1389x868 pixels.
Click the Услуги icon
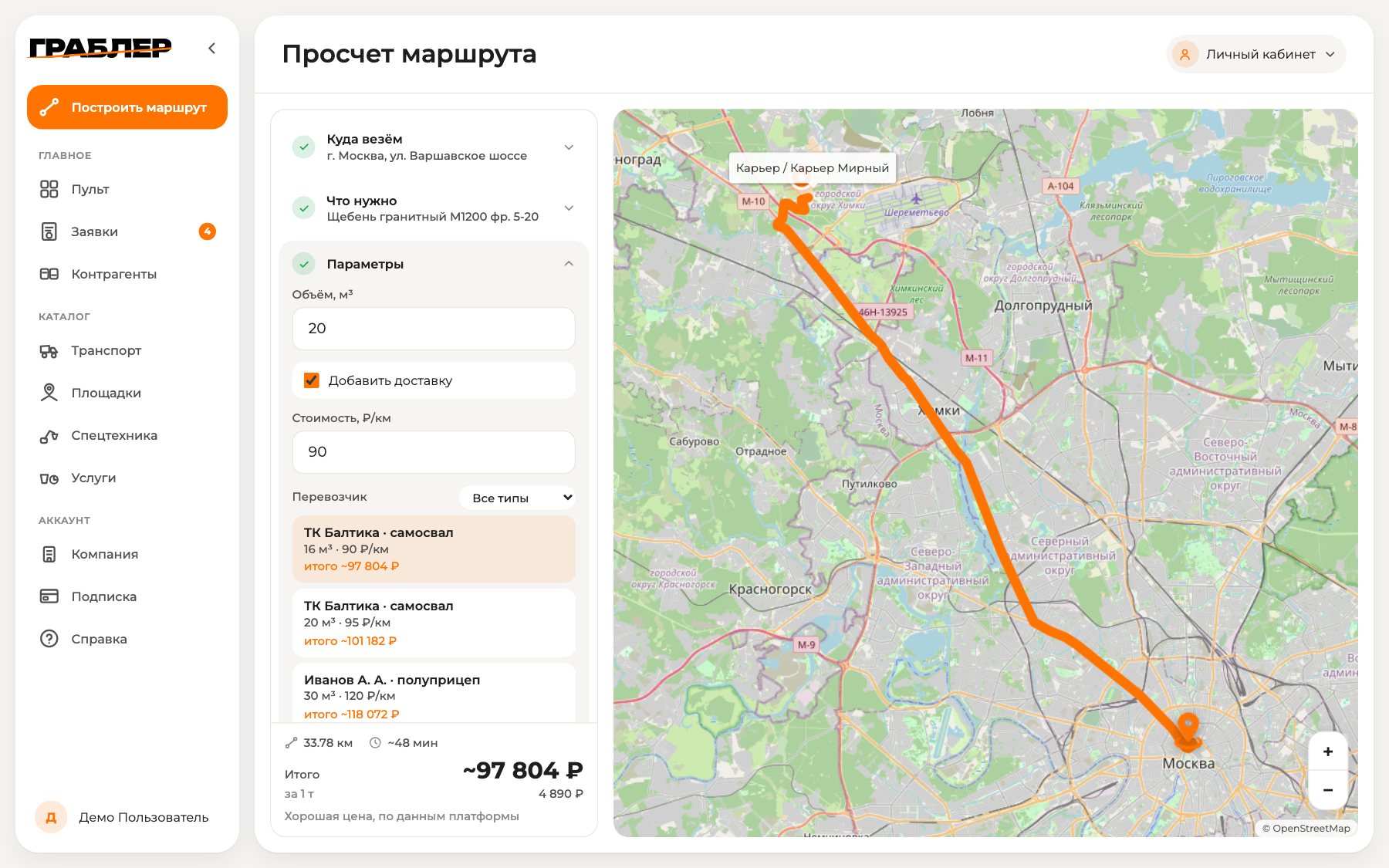coord(49,478)
